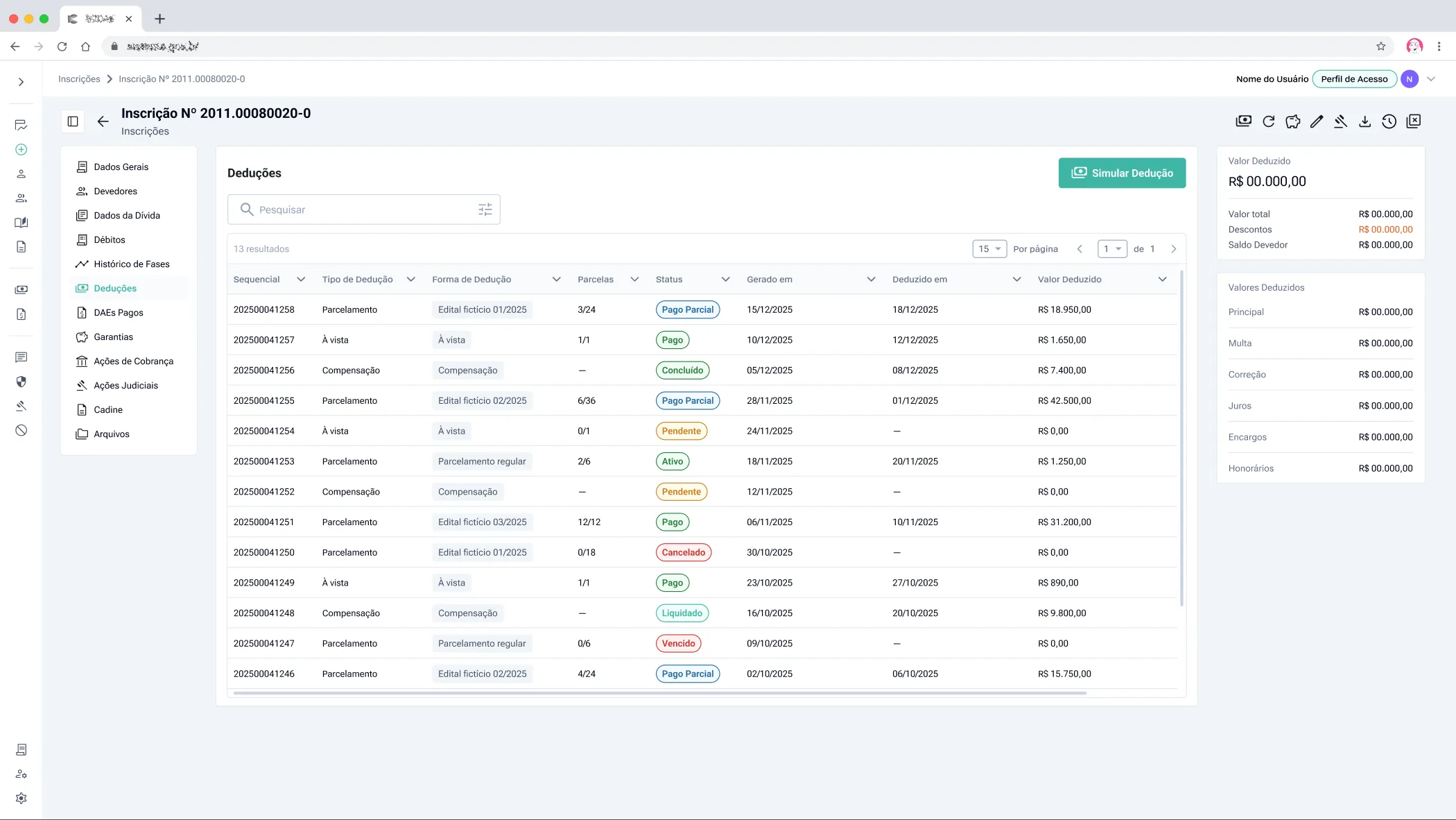Click the table horizontal scrollbar
1456x820 pixels.
[659, 693]
